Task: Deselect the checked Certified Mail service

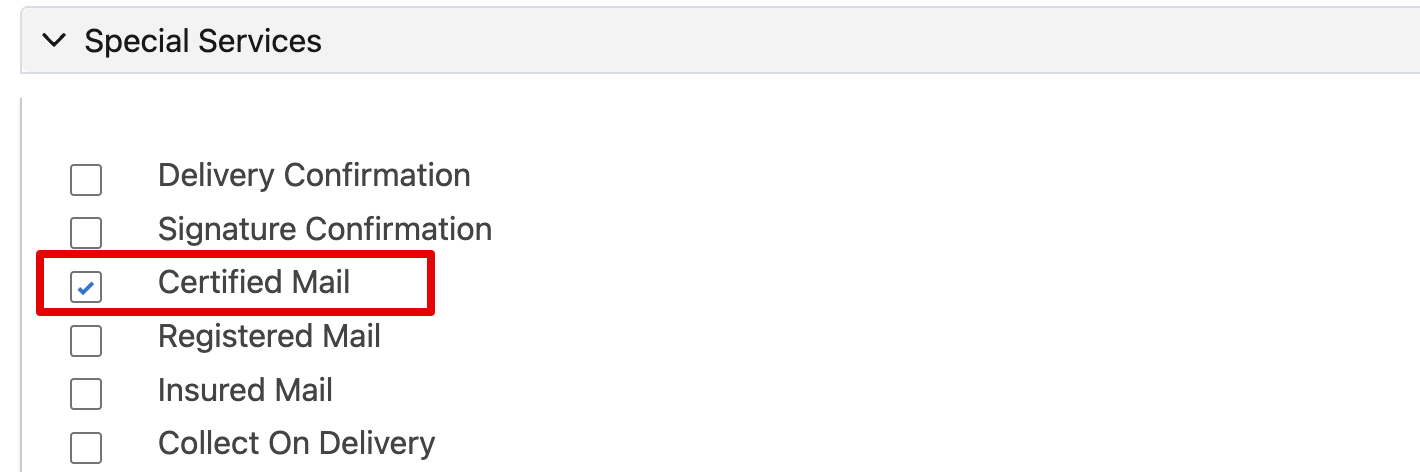Action: [86, 287]
